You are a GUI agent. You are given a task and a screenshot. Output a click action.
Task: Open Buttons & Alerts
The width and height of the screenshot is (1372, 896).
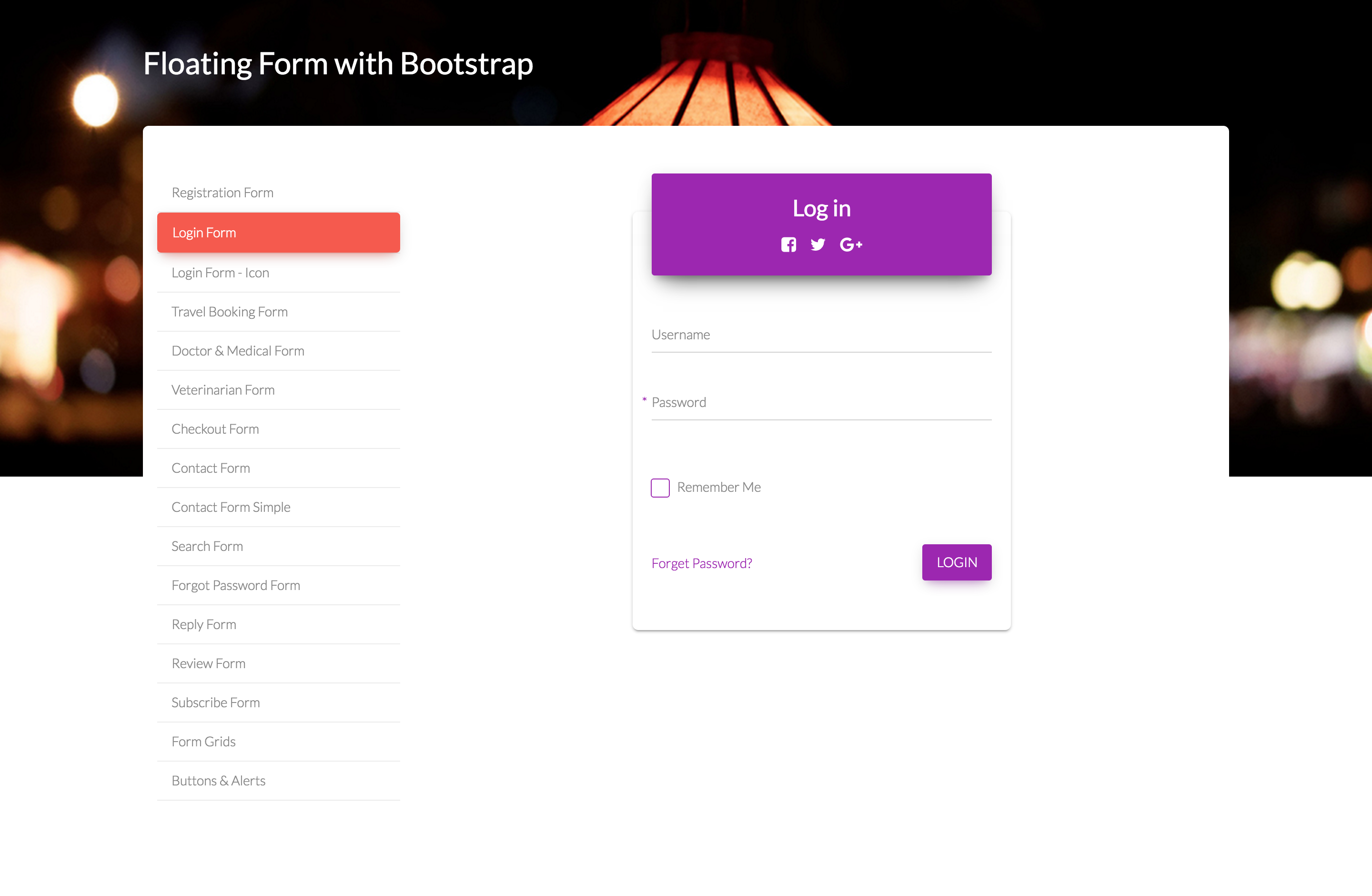click(278, 781)
